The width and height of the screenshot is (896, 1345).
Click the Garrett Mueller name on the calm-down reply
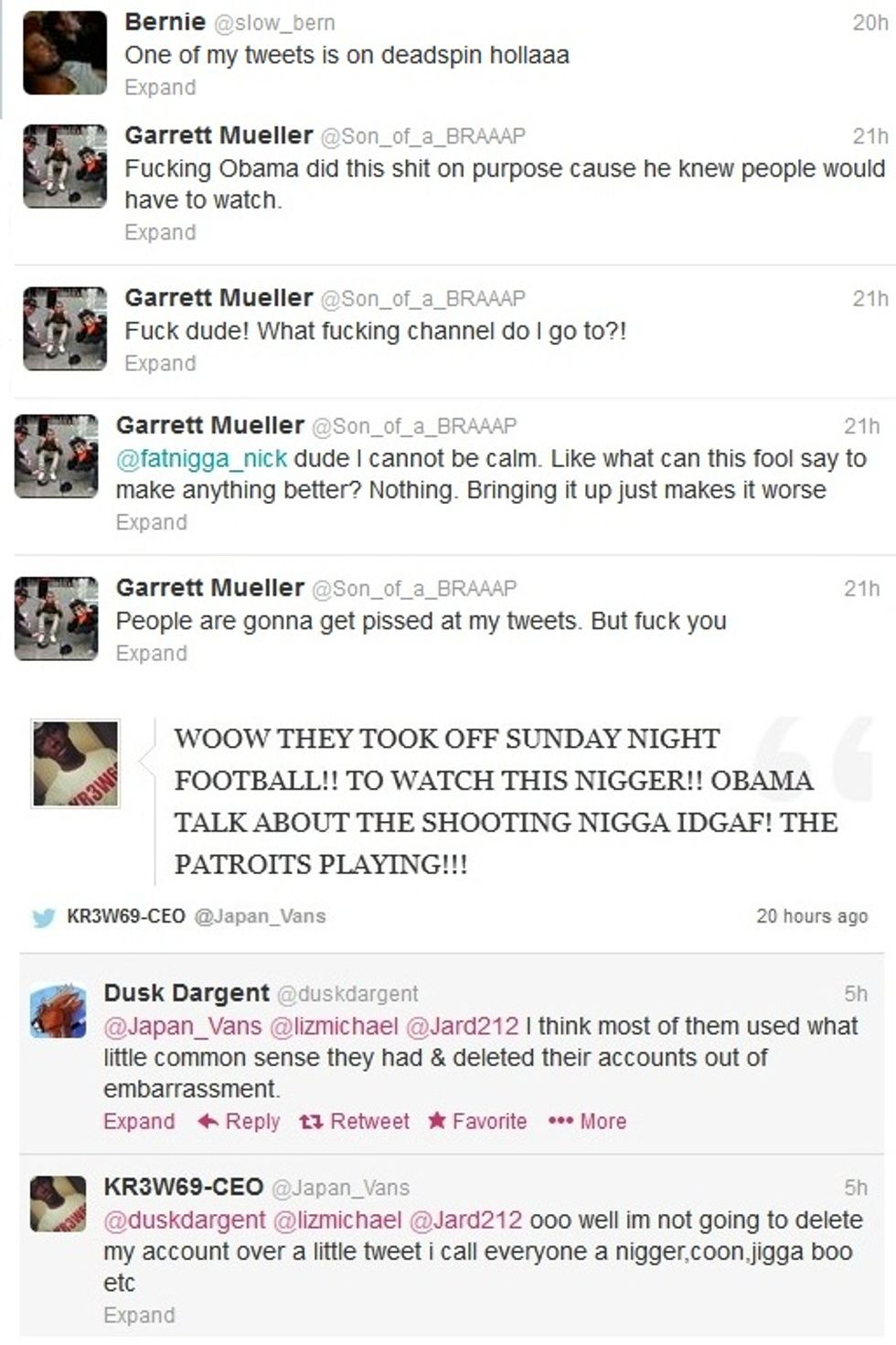coord(209,425)
